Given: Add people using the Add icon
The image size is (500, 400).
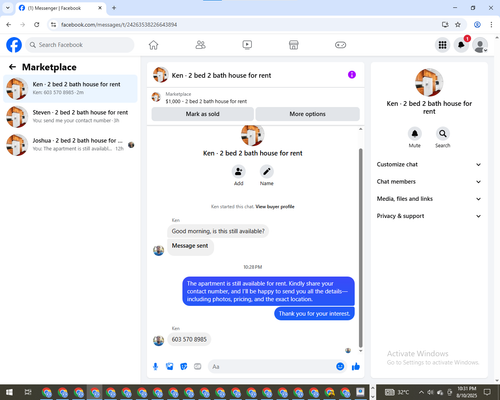Looking at the screenshot, I should (239, 172).
